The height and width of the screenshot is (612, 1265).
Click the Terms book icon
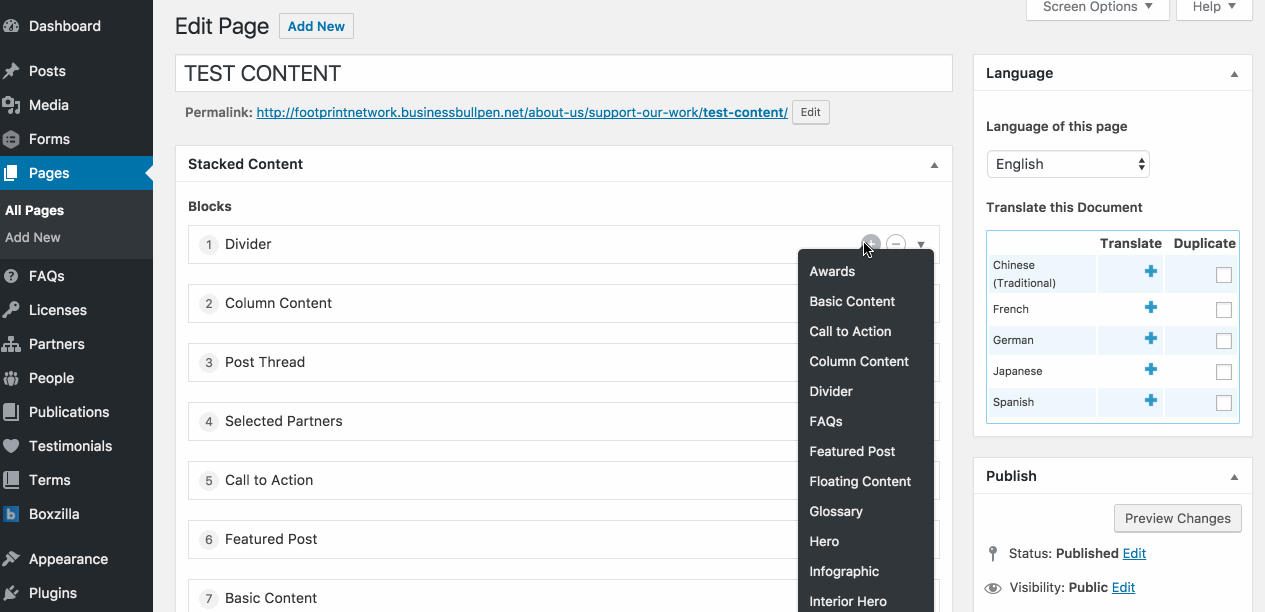[x=11, y=480]
